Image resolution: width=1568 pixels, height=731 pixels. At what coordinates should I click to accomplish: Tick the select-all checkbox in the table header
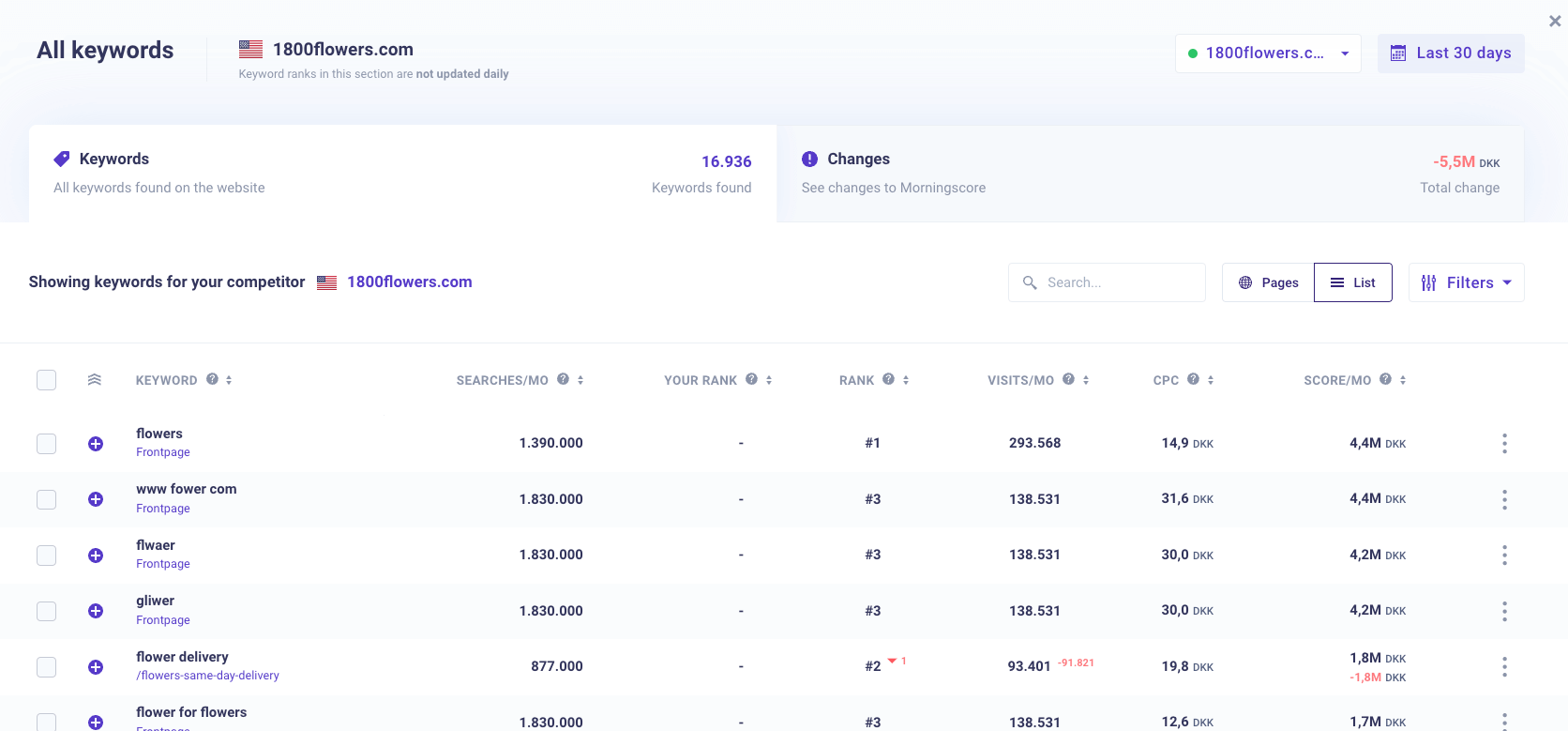46,380
